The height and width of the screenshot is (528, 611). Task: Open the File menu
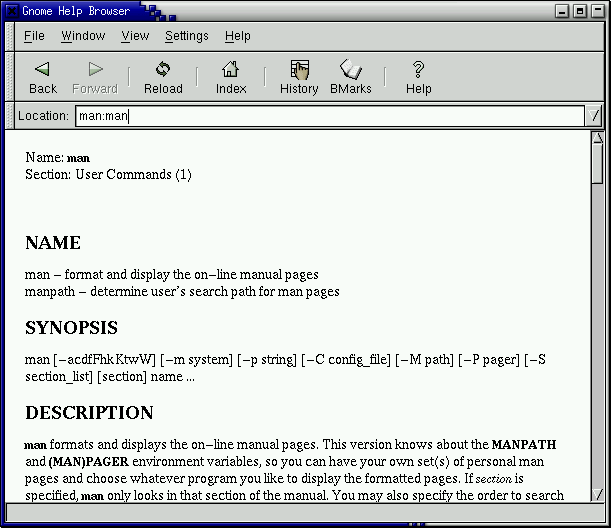click(x=34, y=36)
